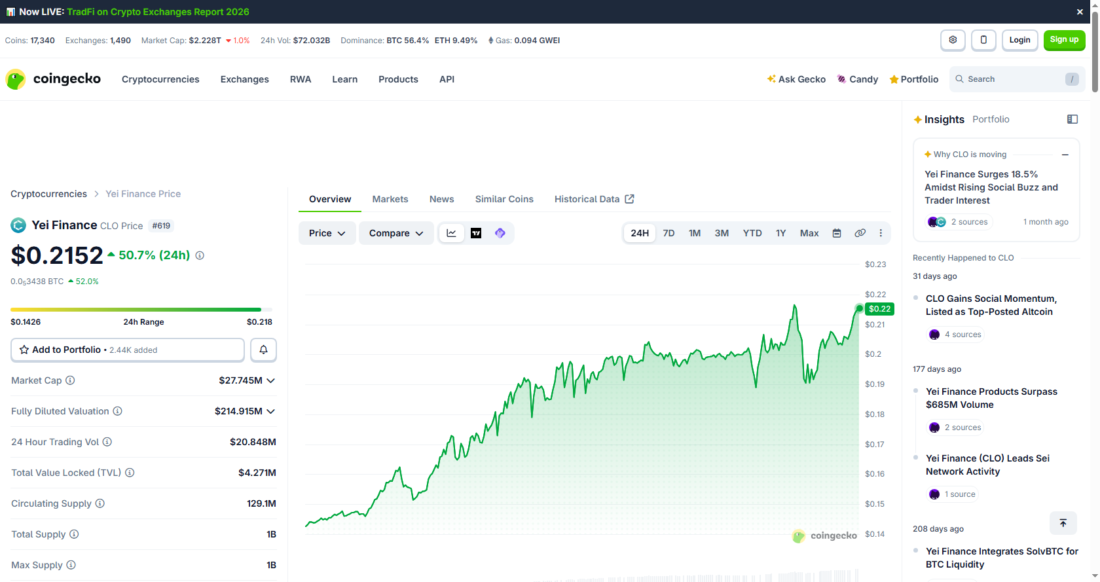
Task: Select the 7D chart range
Action: [x=669, y=234]
